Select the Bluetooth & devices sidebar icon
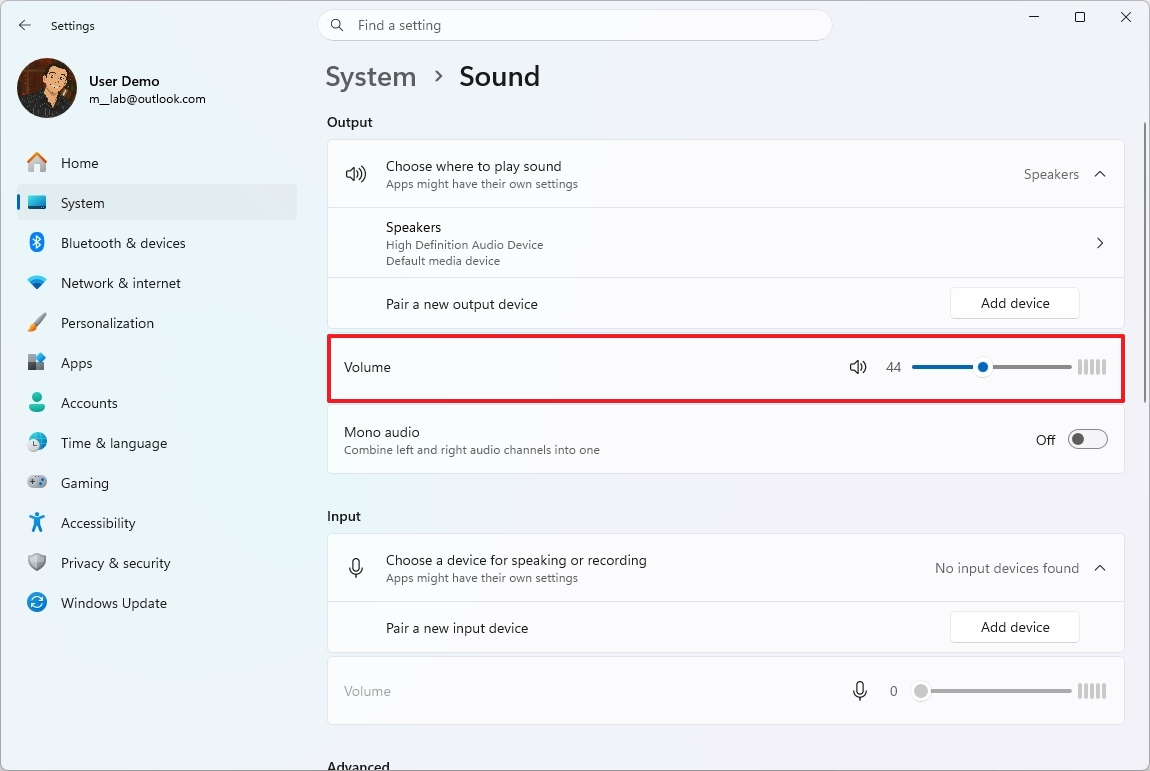This screenshot has height=771, width=1150. click(x=36, y=242)
